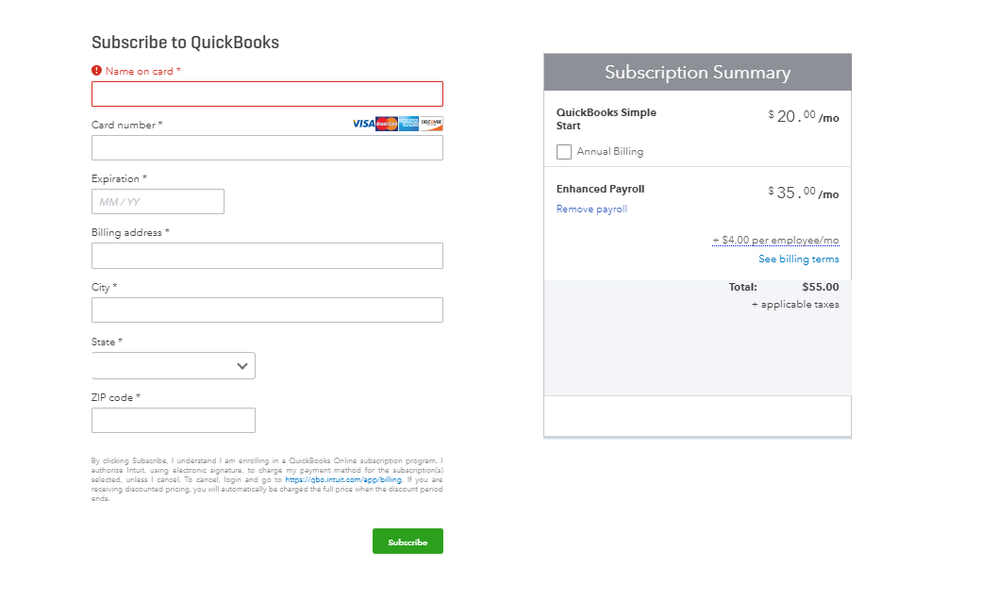Click the MasterCard logo icon
998x602 pixels.
pos(387,124)
